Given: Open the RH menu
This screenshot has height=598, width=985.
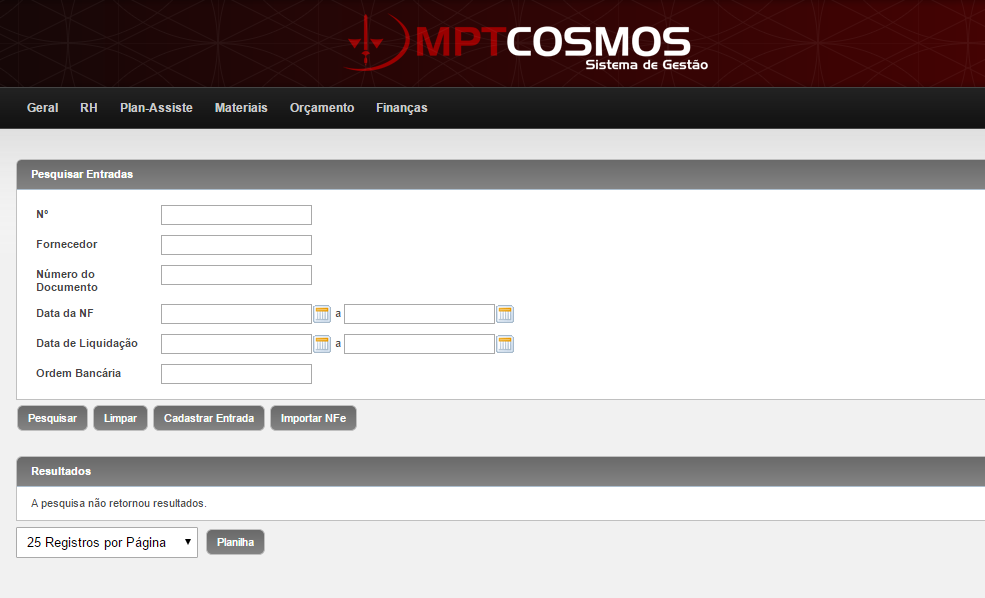Looking at the screenshot, I should coord(89,108).
